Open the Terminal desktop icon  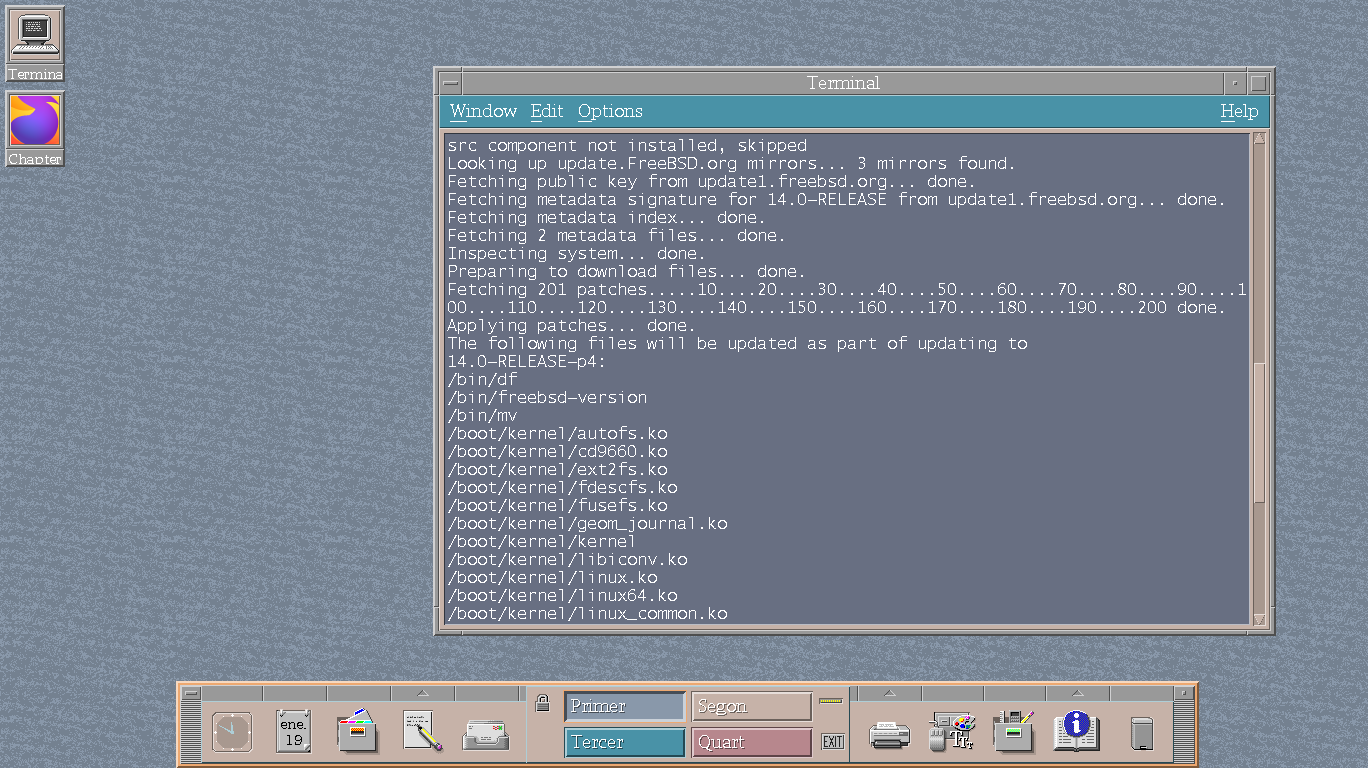coord(35,44)
